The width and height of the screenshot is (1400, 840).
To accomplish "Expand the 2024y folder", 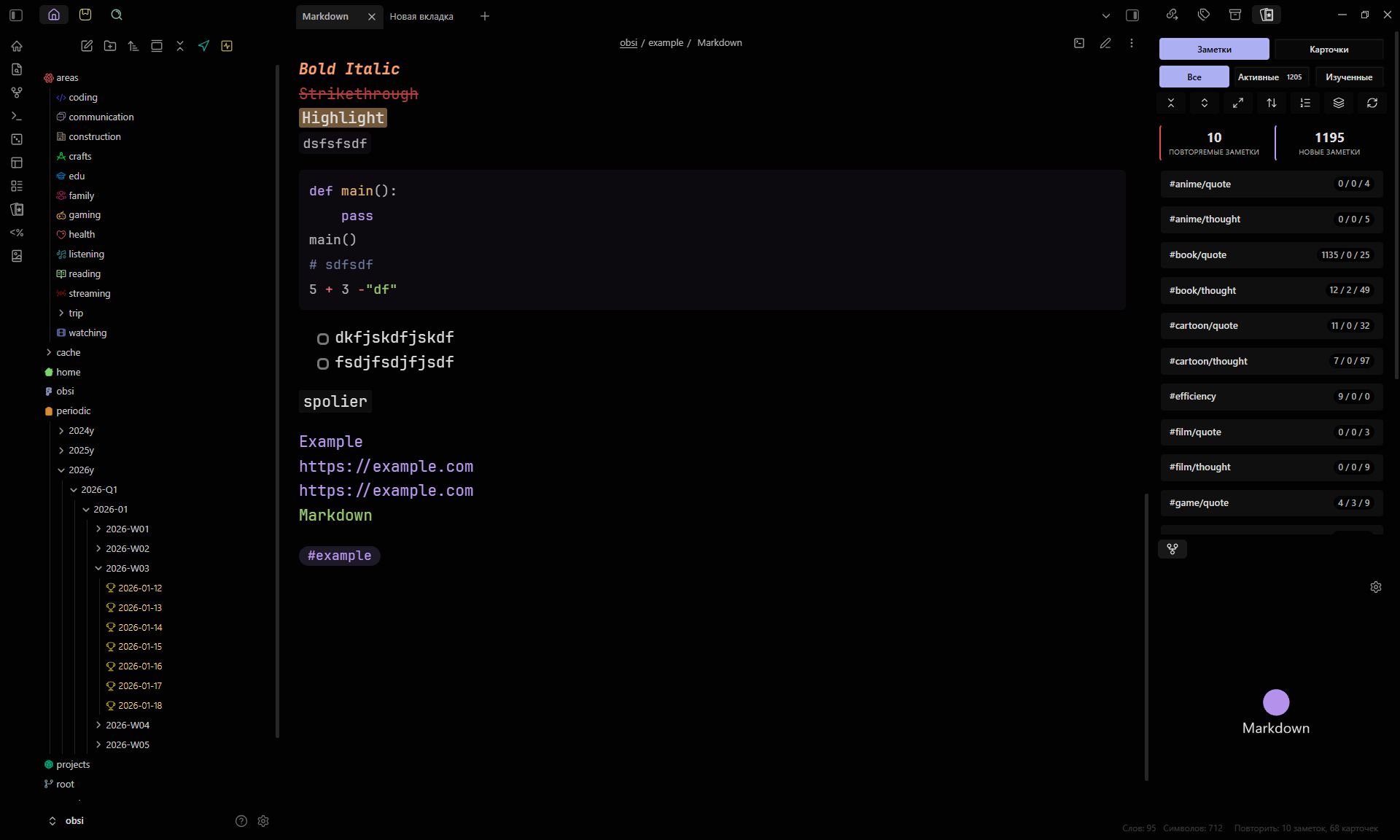I will 61,431.
